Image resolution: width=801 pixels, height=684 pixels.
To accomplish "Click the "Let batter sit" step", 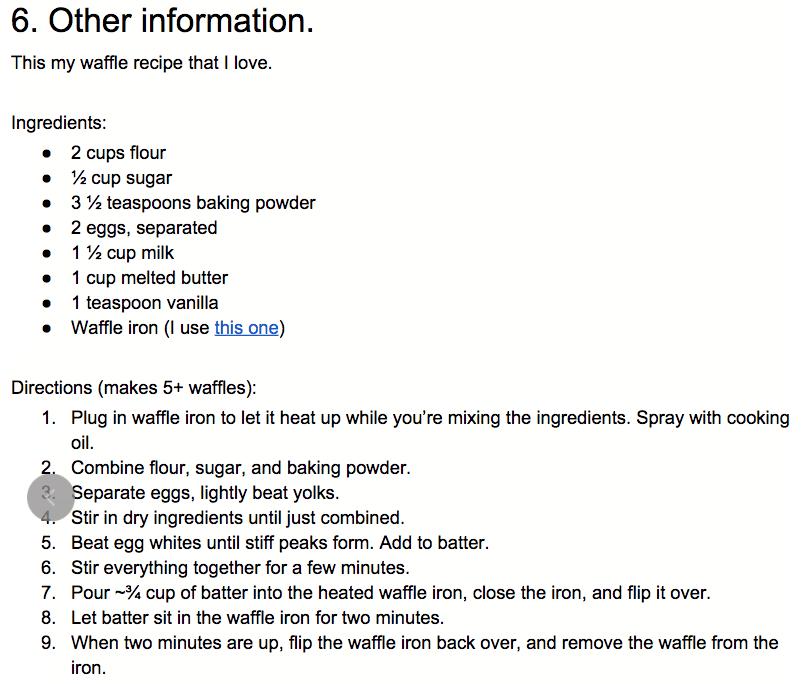I will [257, 618].
